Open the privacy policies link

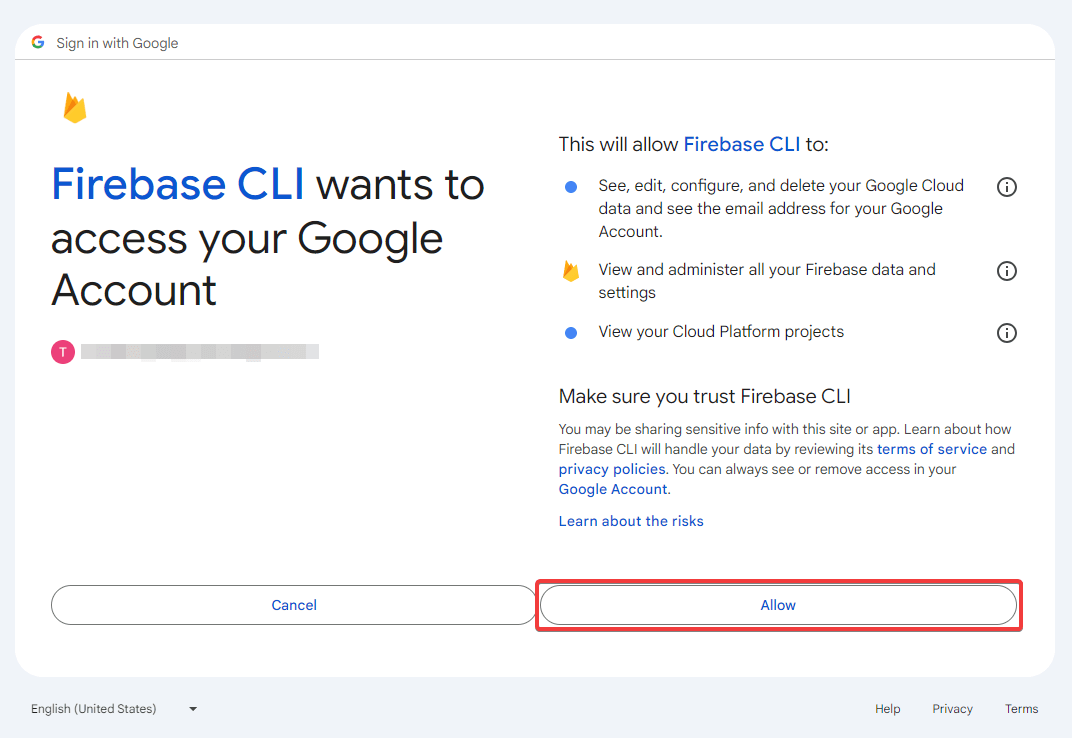pos(612,469)
